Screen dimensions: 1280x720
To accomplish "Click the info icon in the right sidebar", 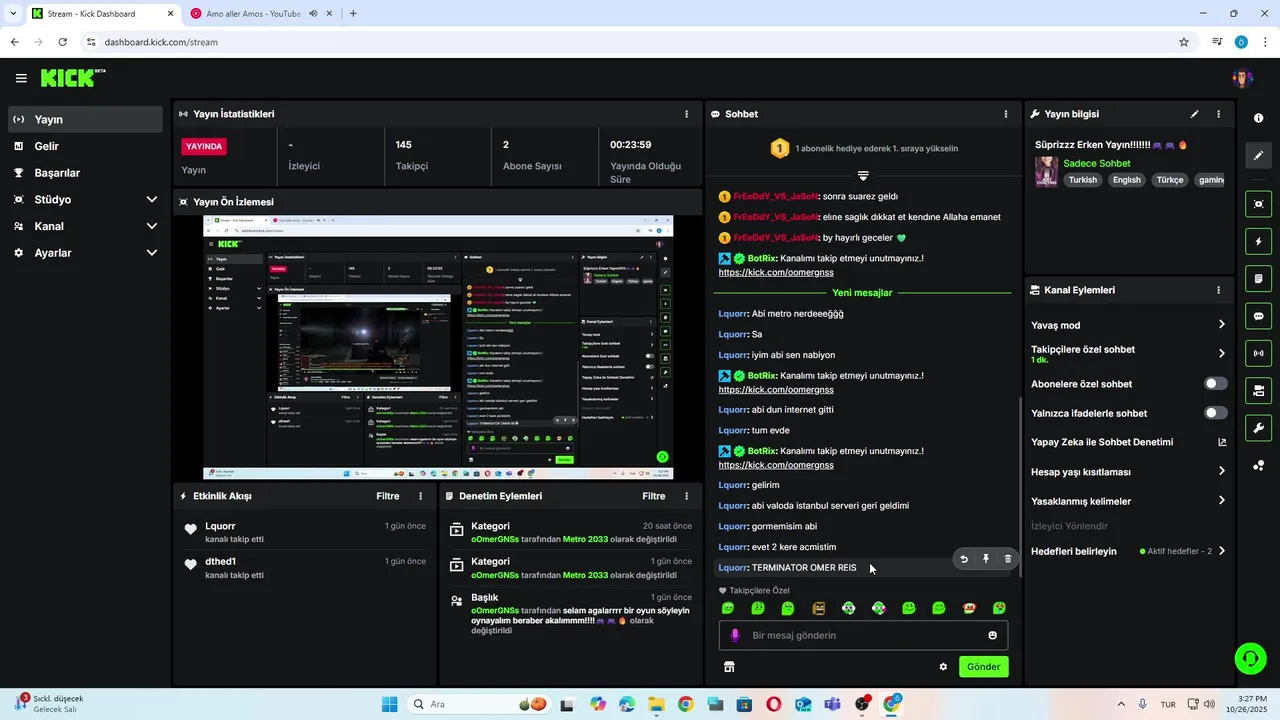I will [1258, 118].
